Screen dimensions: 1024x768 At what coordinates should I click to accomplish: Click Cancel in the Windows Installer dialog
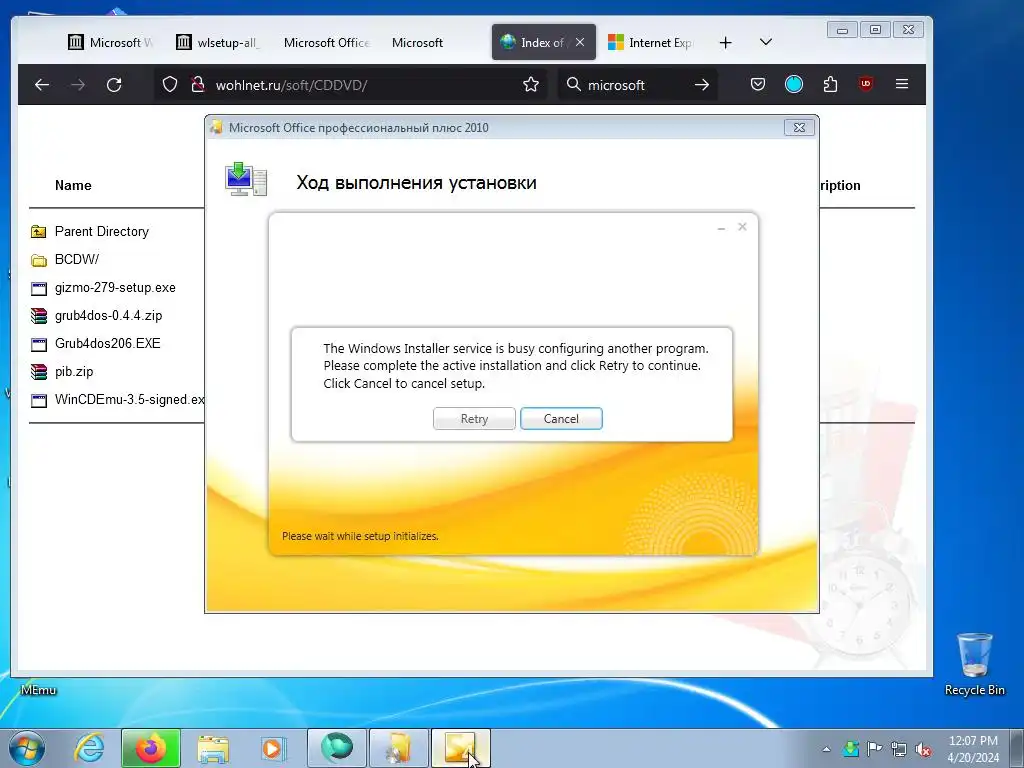click(561, 419)
